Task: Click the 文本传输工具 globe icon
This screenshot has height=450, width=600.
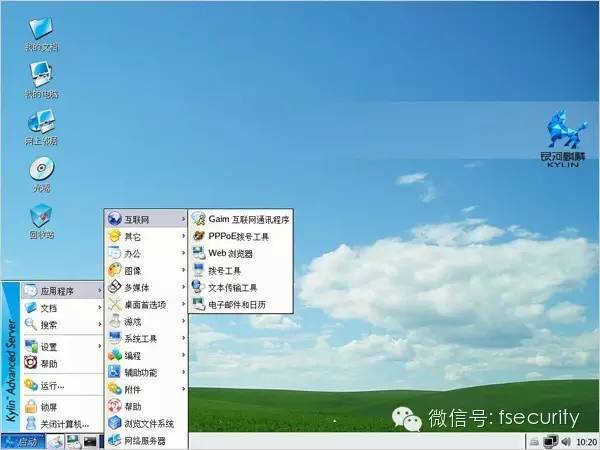Action: coord(198,287)
